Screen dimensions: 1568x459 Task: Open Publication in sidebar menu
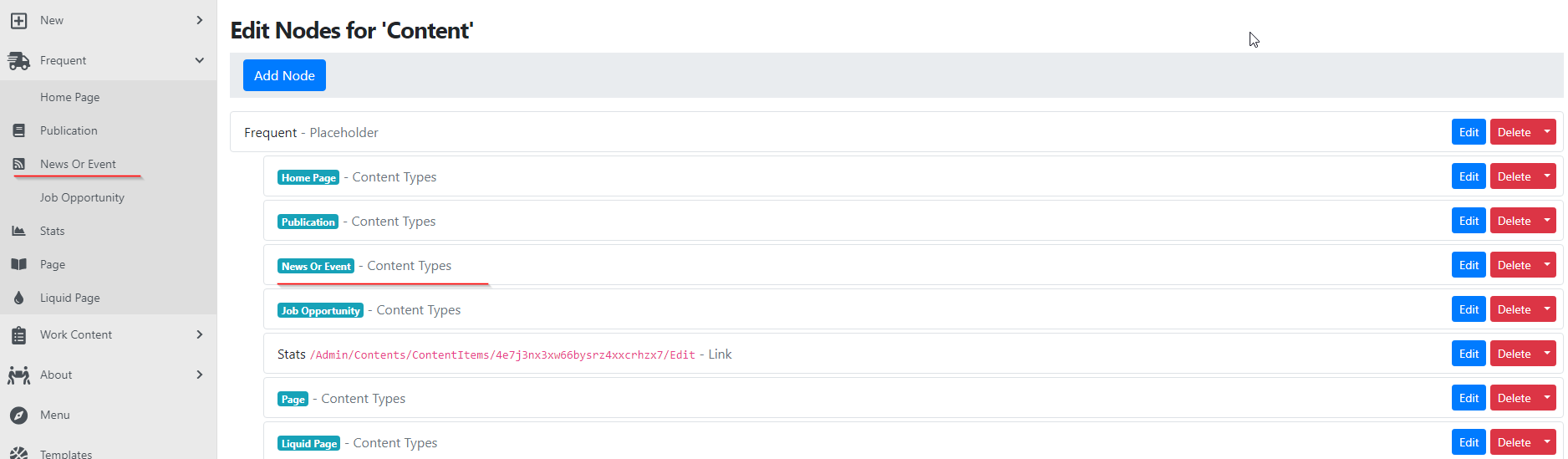click(69, 130)
